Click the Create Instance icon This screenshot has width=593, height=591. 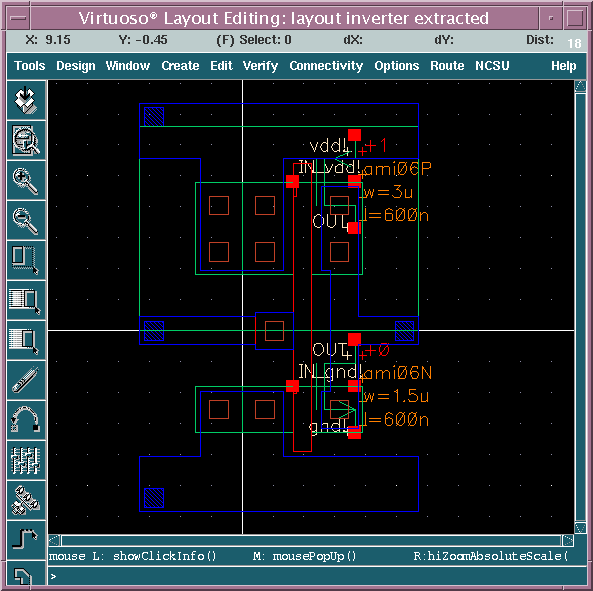[x=26, y=501]
